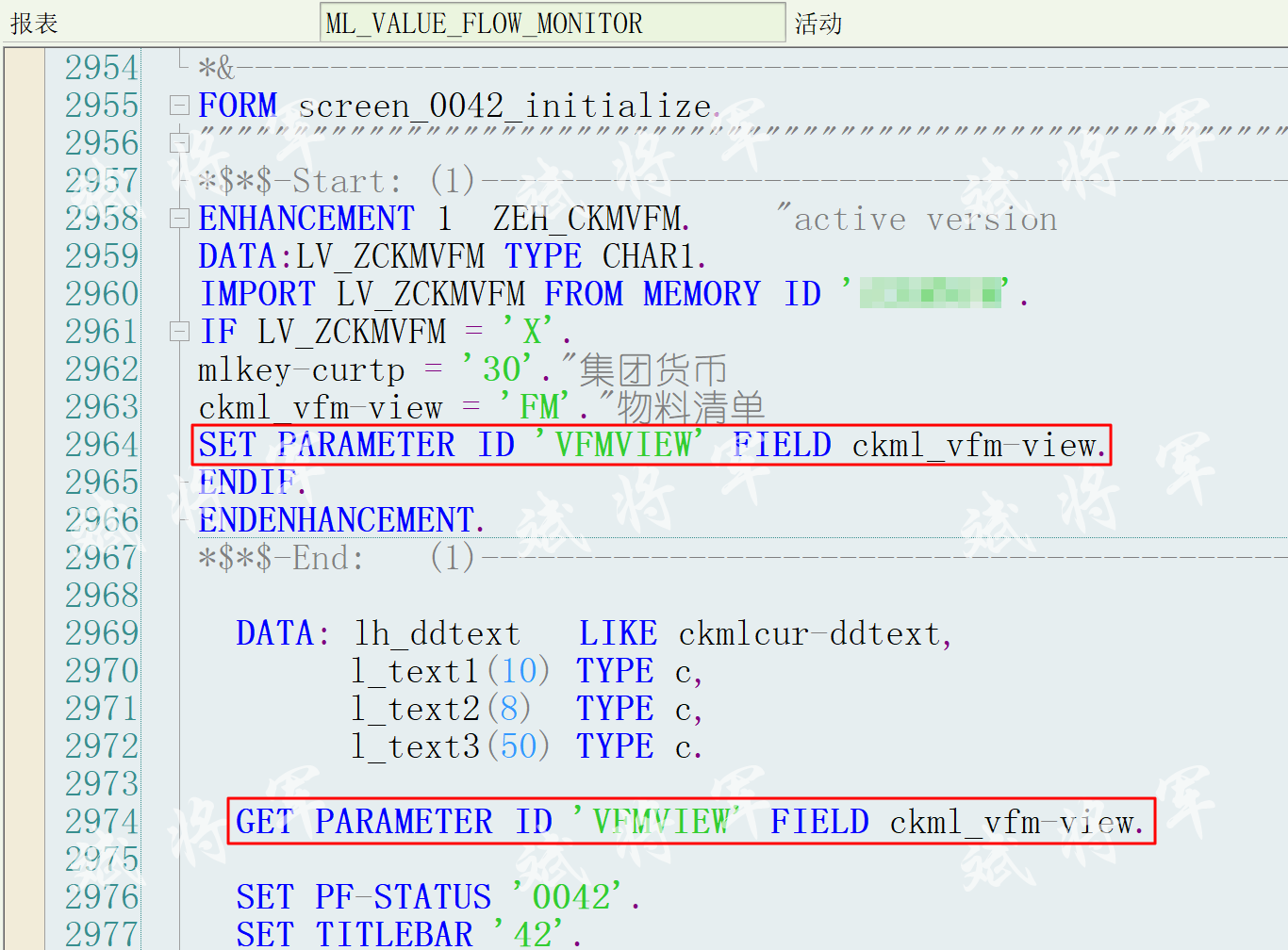Image resolution: width=1288 pixels, height=950 pixels.
Task: Collapse the fold marker on line 2956
Action: coord(179,142)
